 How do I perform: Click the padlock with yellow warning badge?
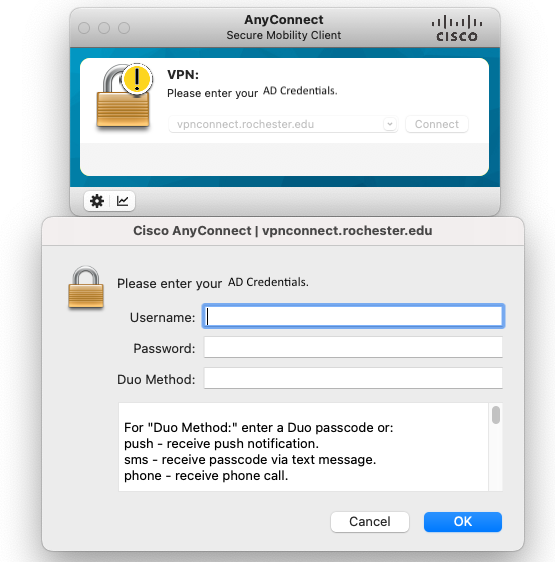pos(124,96)
